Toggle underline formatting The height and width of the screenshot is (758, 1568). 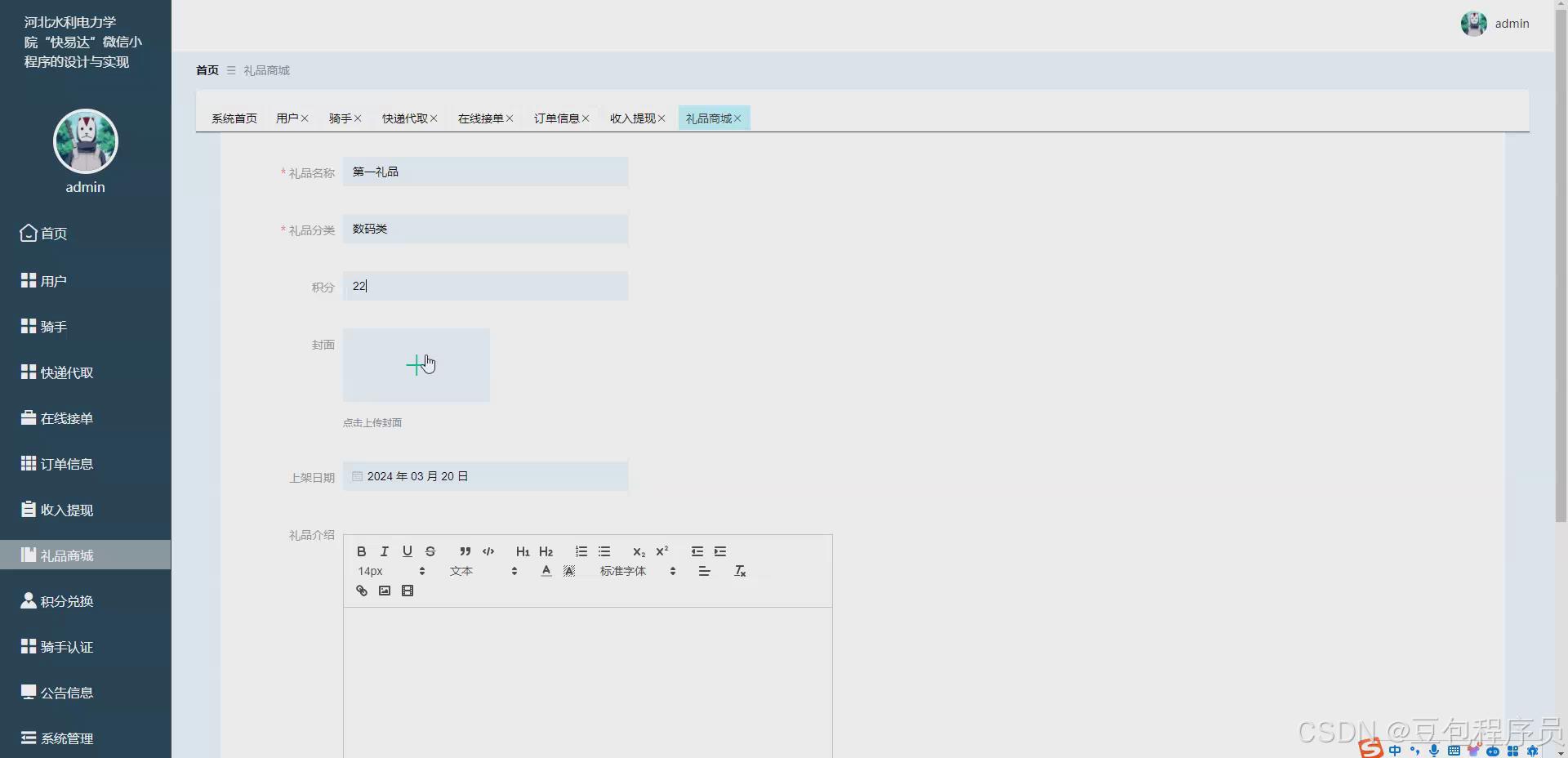[x=408, y=551]
